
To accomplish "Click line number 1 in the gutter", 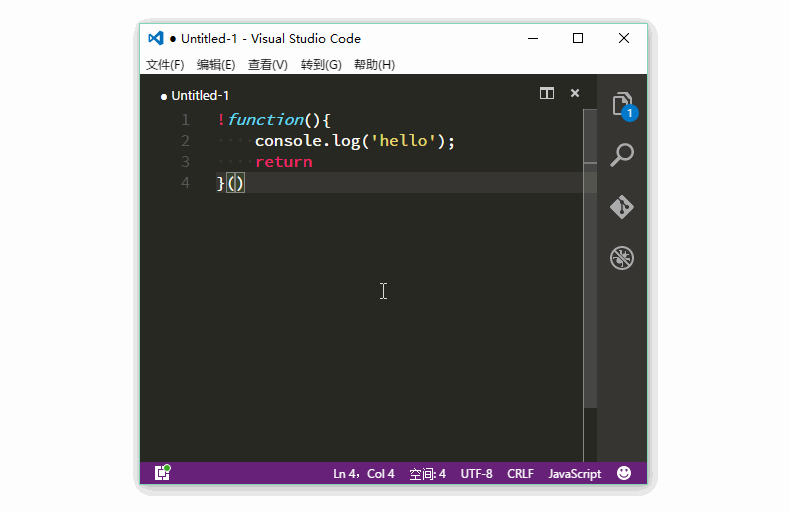I will point(185,120).
